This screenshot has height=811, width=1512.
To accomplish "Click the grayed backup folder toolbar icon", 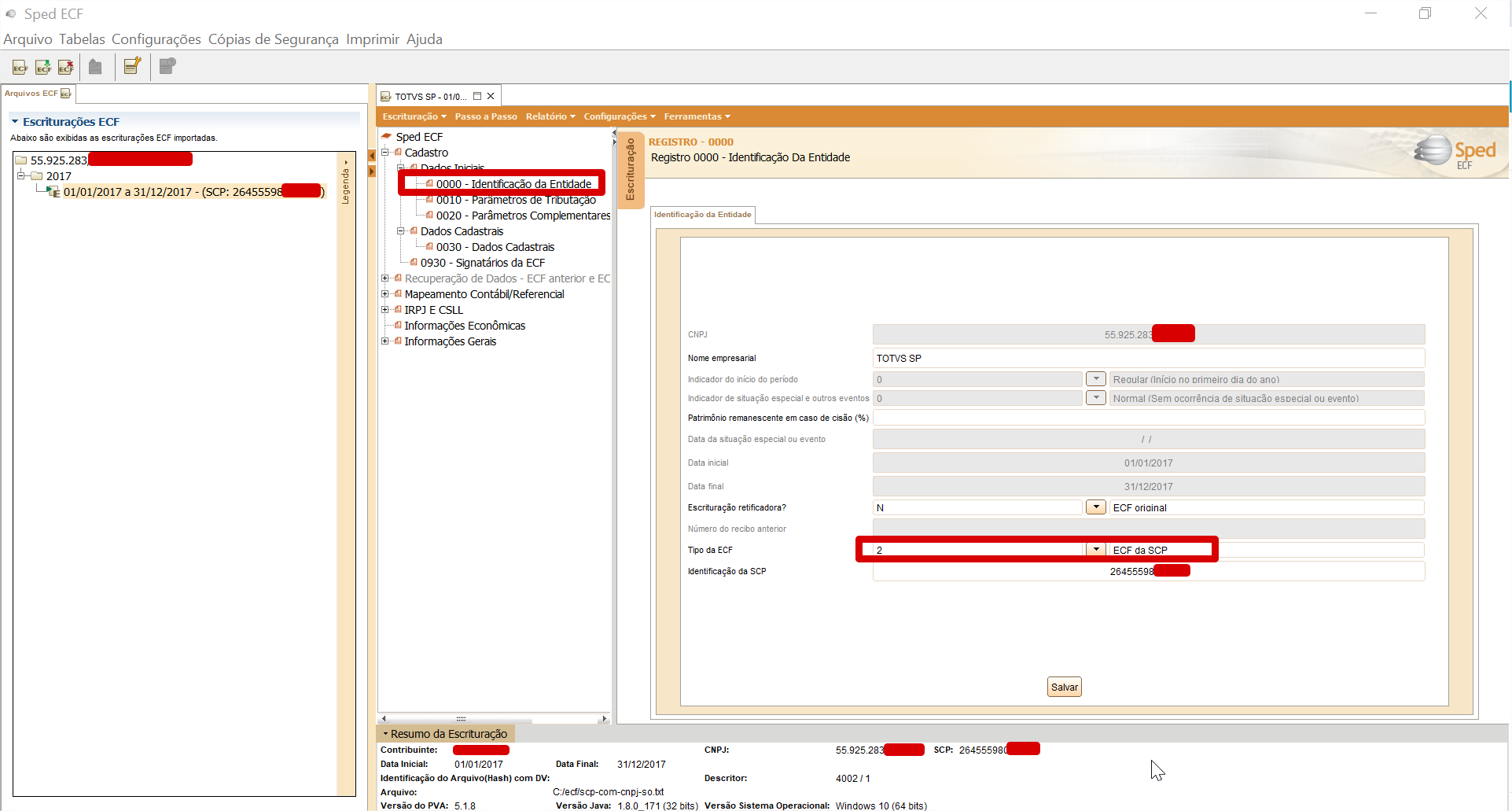I will click(95, 67).
